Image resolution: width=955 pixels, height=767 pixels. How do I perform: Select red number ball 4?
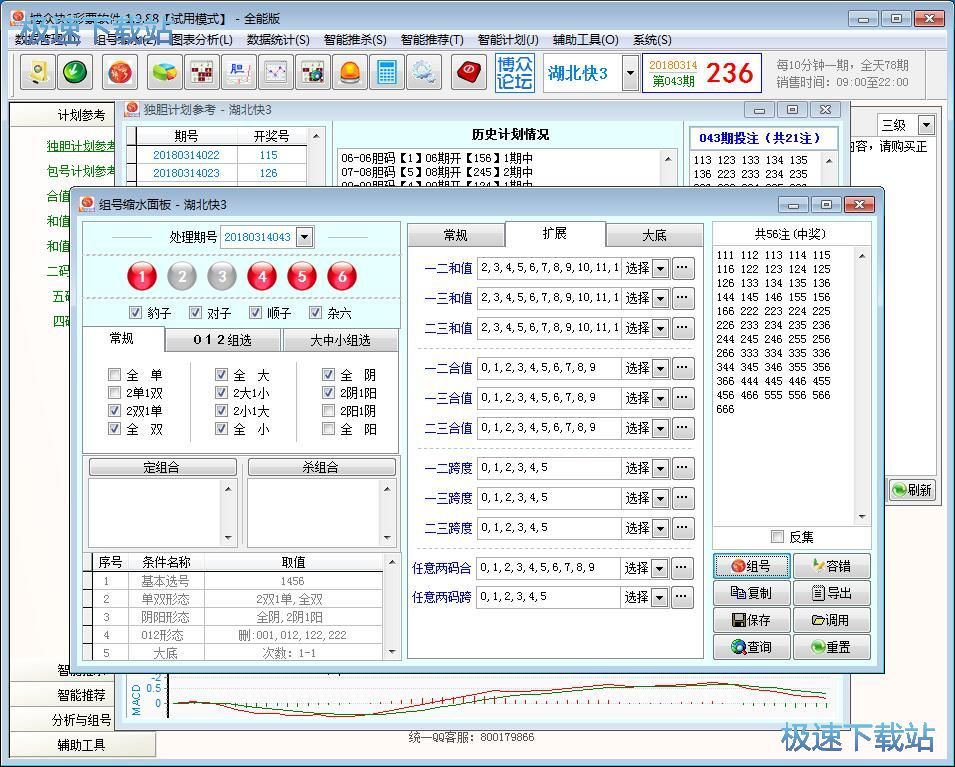(262, 276)
